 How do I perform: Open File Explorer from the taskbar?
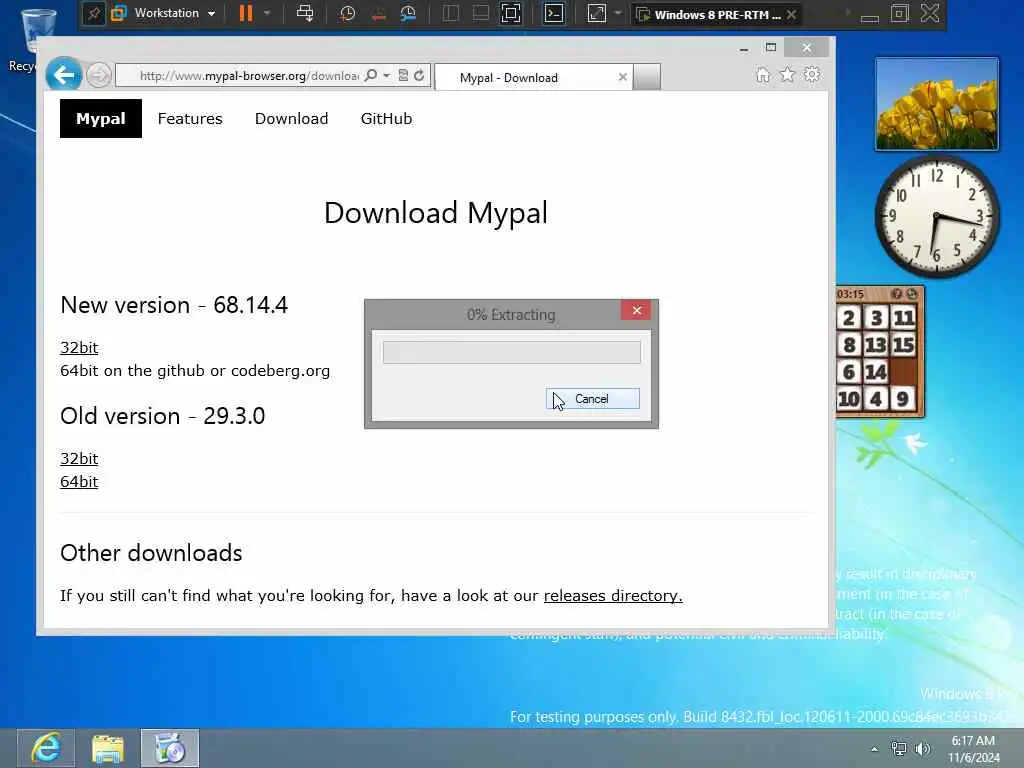tap(108, 748)
